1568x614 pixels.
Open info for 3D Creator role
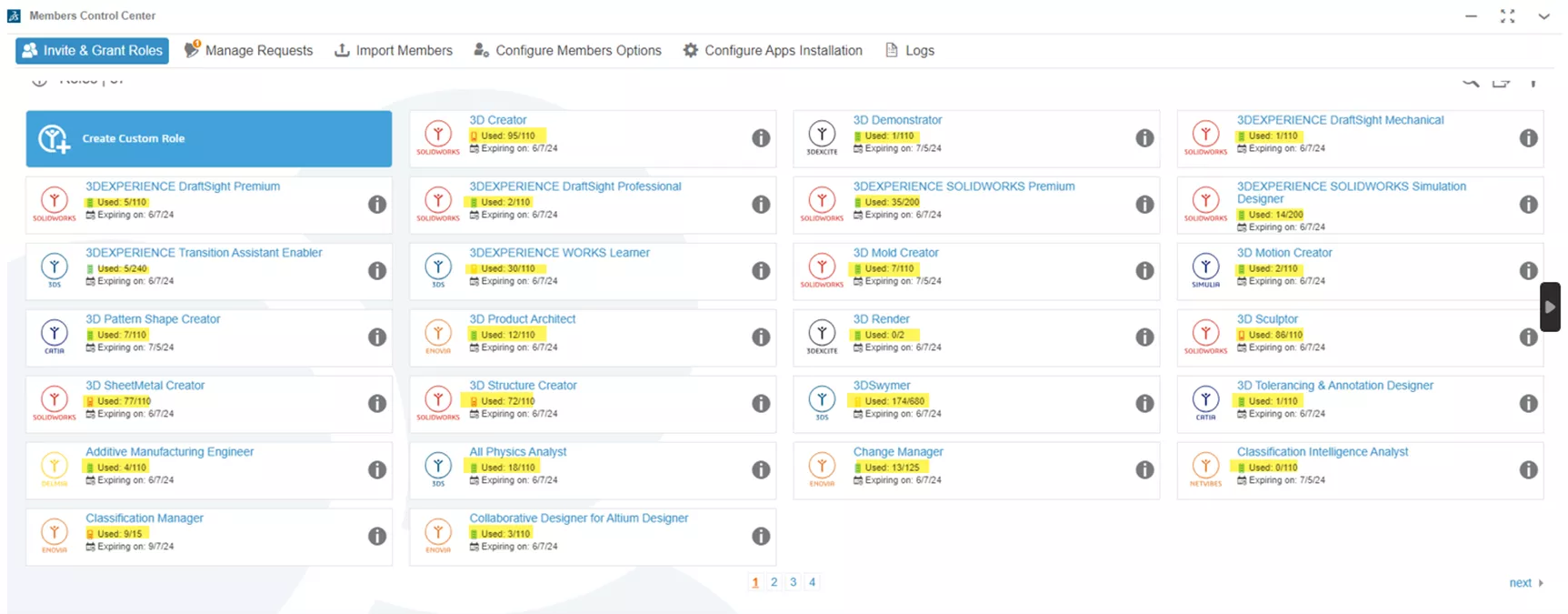(761, 138)
